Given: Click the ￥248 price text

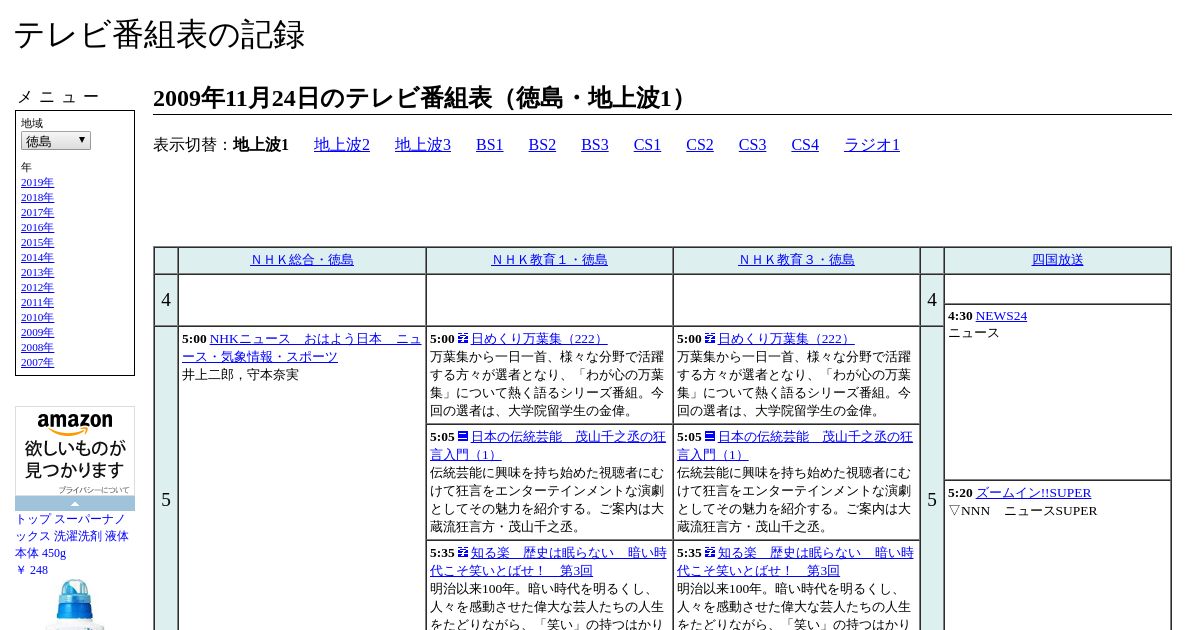Looking at the screenshot, I should [31, 570].
